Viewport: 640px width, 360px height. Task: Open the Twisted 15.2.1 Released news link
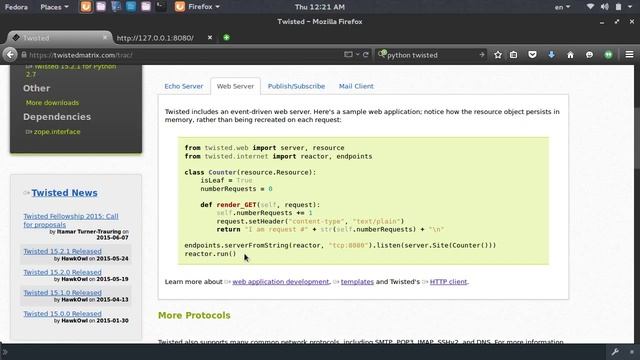(62, 251)
